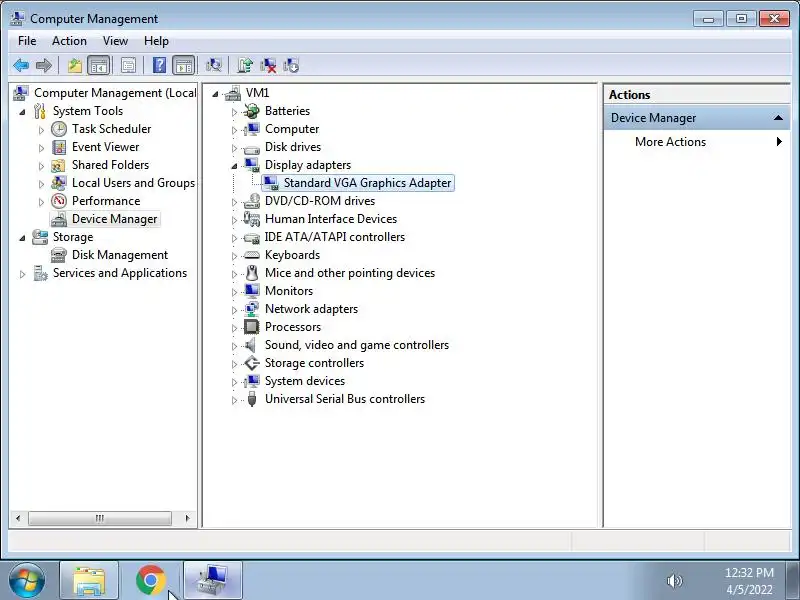Click the Disk drives icon
This screenshot has height=600, width=800.
click(x=251, y=148)
